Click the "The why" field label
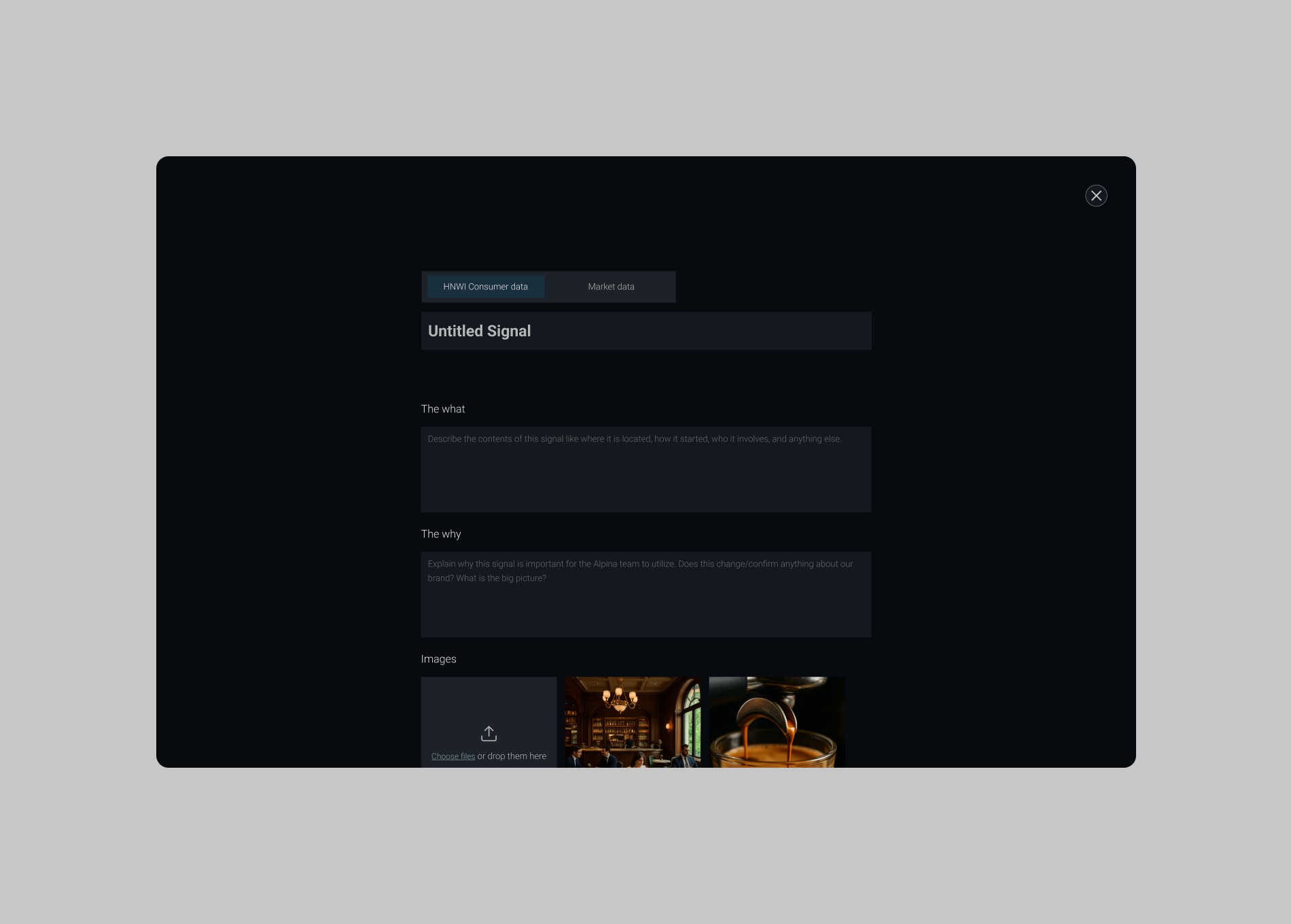Image resolution: width=1291 pixels, height=924 pixels. point(441,534)
